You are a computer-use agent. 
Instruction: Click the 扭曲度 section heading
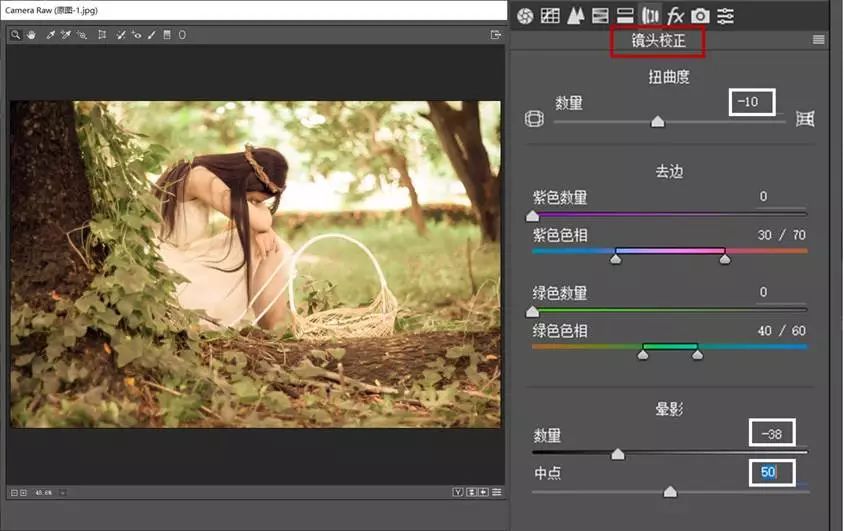point(669,77)
